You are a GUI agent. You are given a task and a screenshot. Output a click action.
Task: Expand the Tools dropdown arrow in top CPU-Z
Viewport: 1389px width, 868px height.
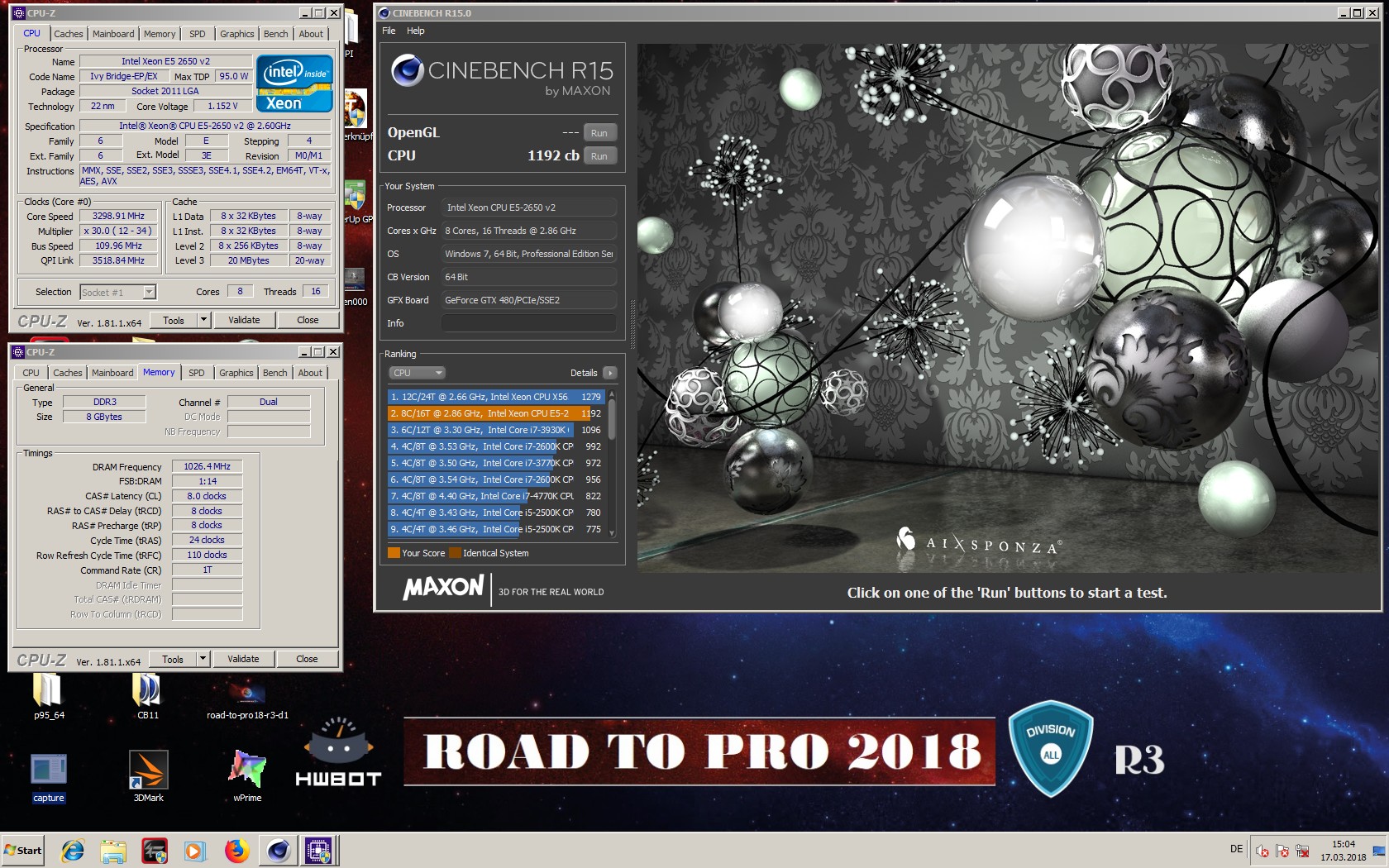[x=203, y=320]
